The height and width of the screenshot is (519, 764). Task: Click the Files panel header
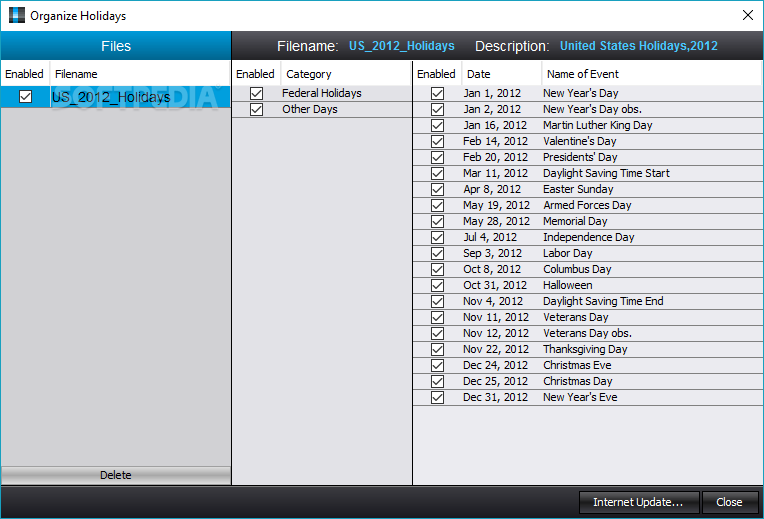tap(116, 46)
